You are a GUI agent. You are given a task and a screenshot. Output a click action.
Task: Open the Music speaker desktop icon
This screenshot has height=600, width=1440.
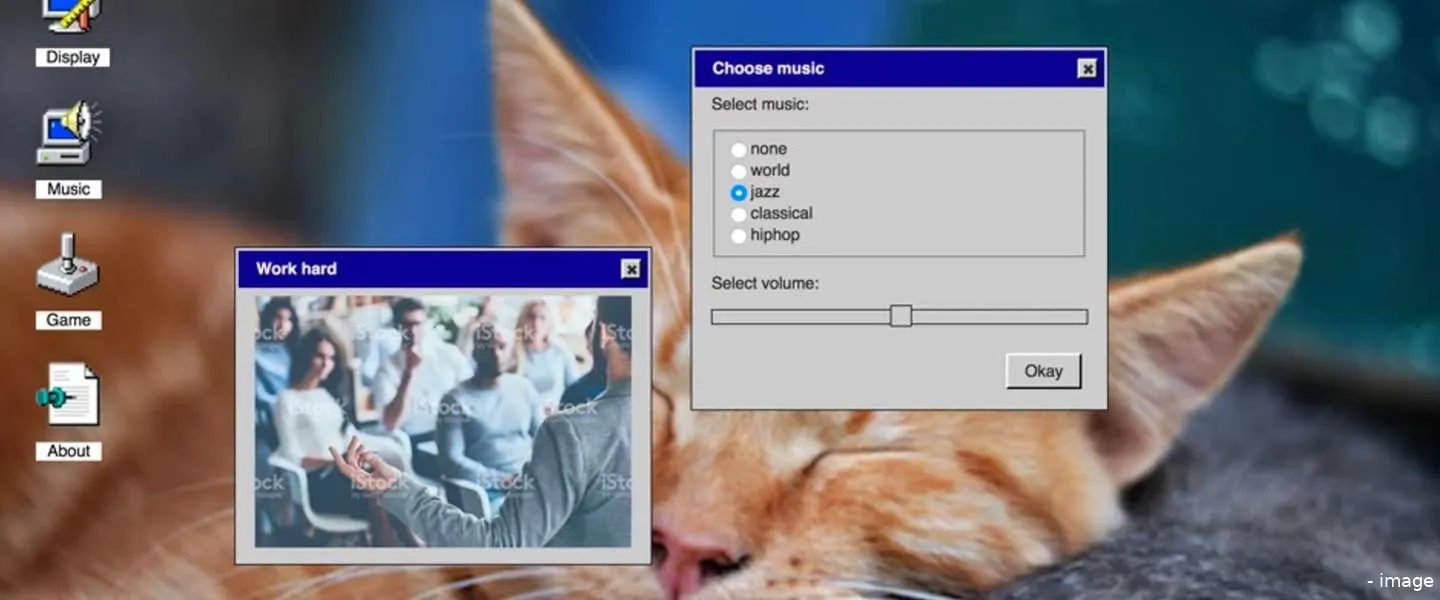(x=69, y=135)
